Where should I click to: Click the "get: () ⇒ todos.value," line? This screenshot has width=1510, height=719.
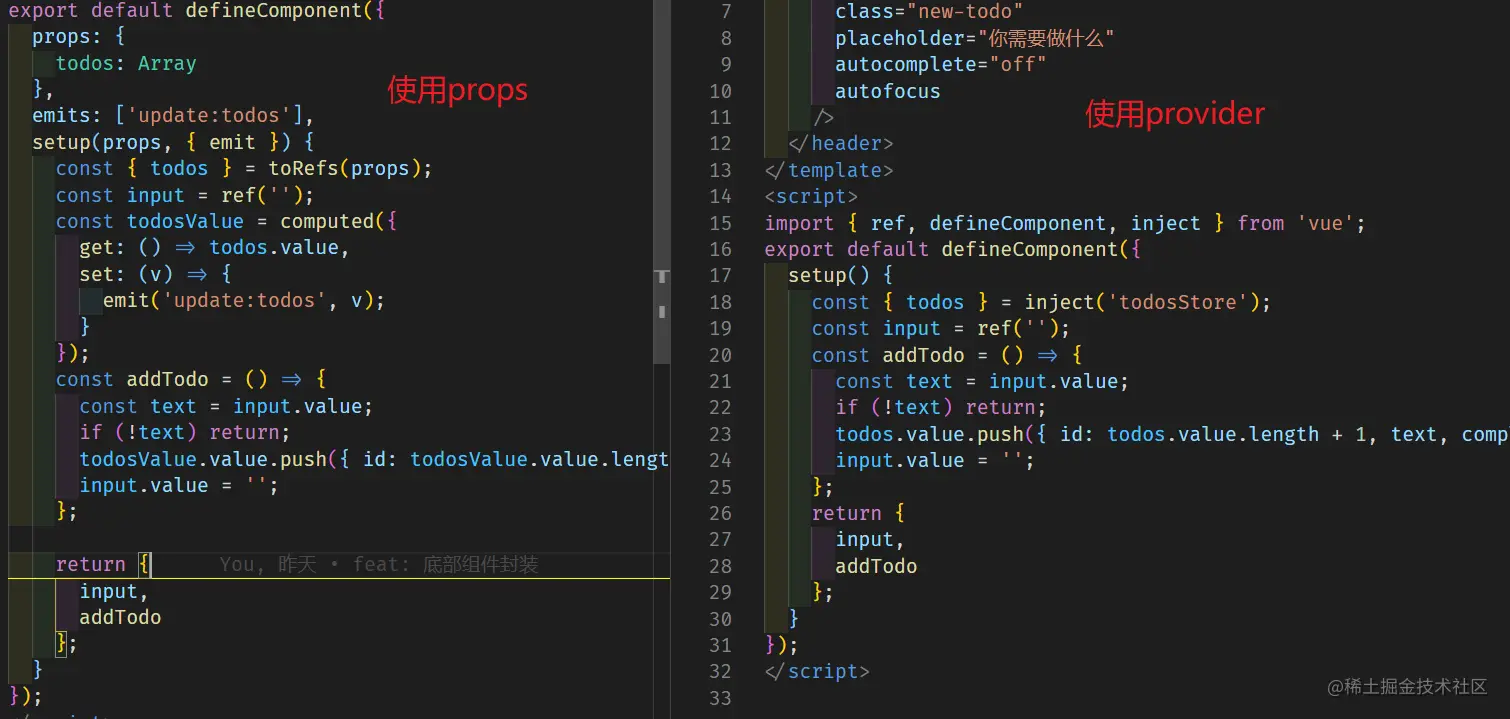[x=215, y=247]
